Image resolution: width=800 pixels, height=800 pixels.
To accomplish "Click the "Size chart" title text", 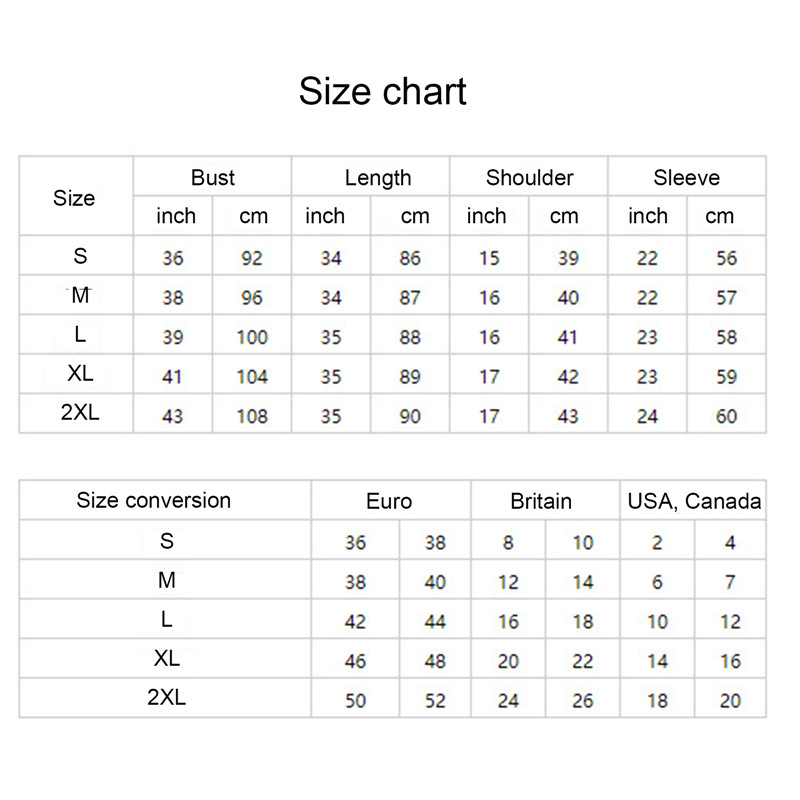I will [383, 92].
